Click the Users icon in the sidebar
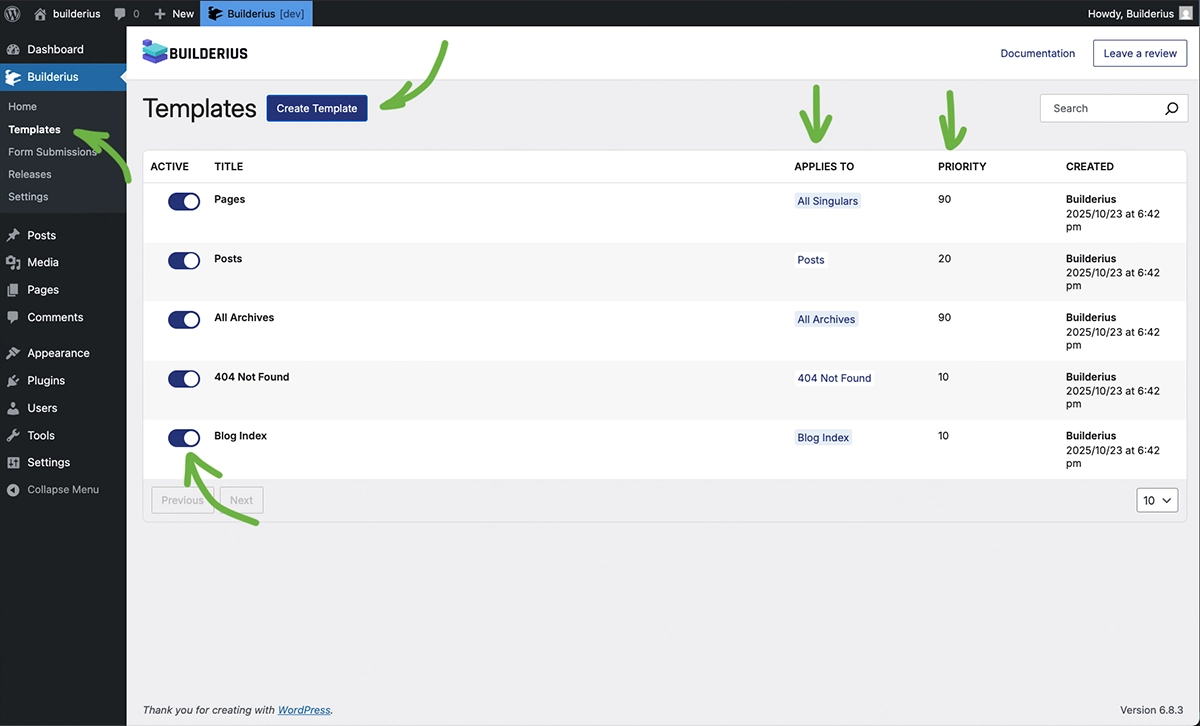Screen dimensions: 1200x726 point(15,407)
